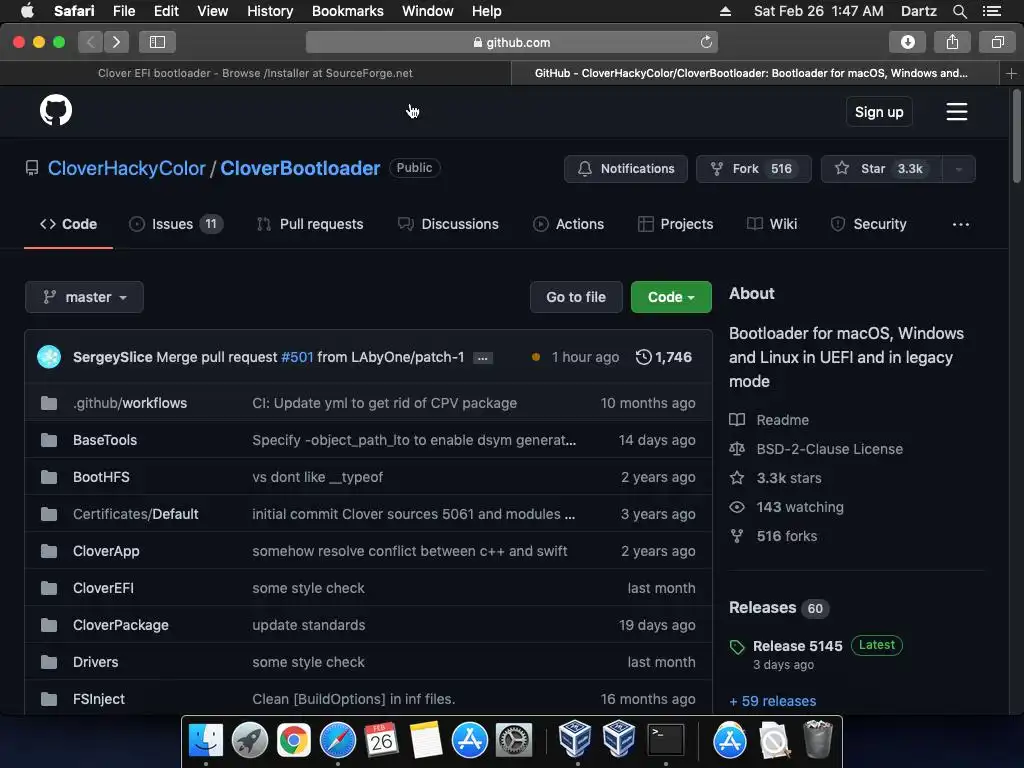Open the BaseTools folder
This screenshot has width=1024, height=768.
click(105, 440)
